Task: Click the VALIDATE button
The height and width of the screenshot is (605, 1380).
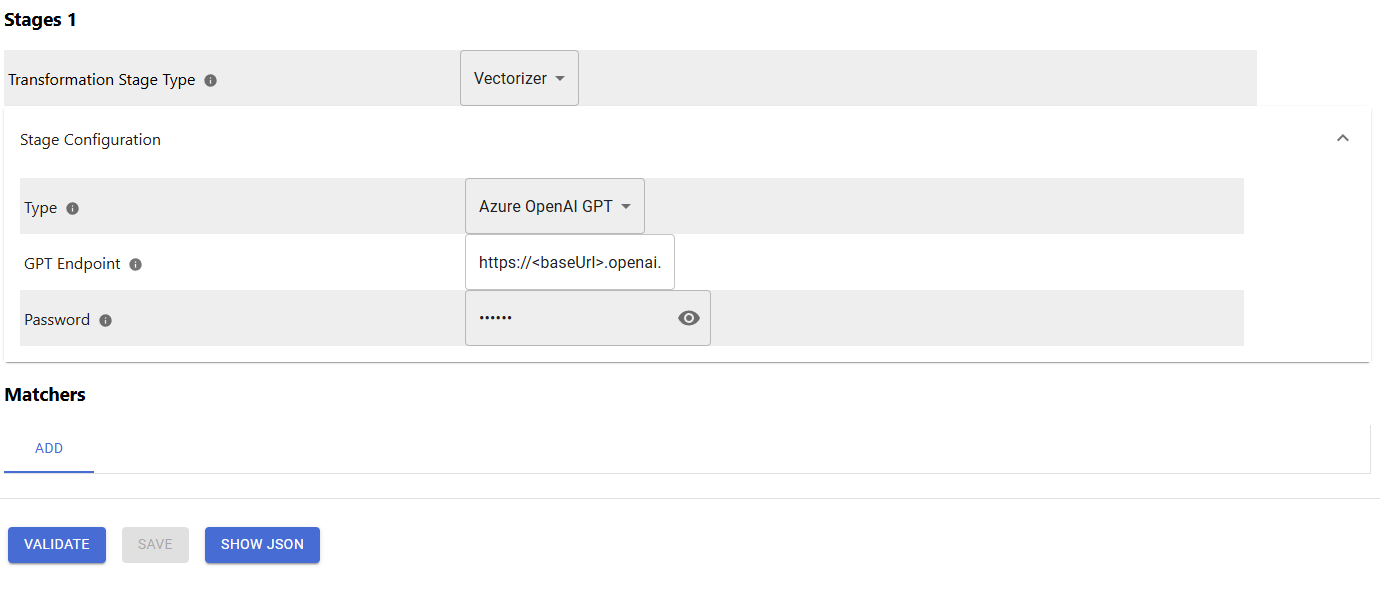Action: 57,544
